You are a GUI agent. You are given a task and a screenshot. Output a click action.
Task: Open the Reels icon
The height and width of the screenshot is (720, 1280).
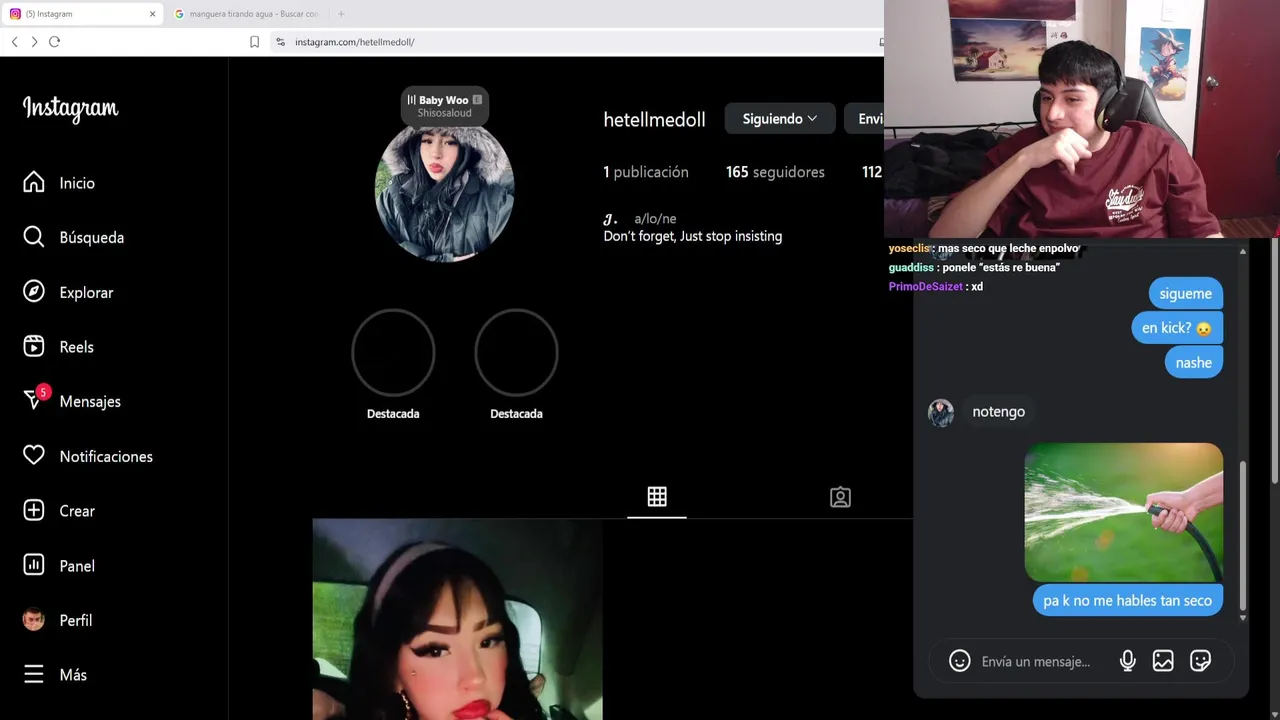(34, 346)
